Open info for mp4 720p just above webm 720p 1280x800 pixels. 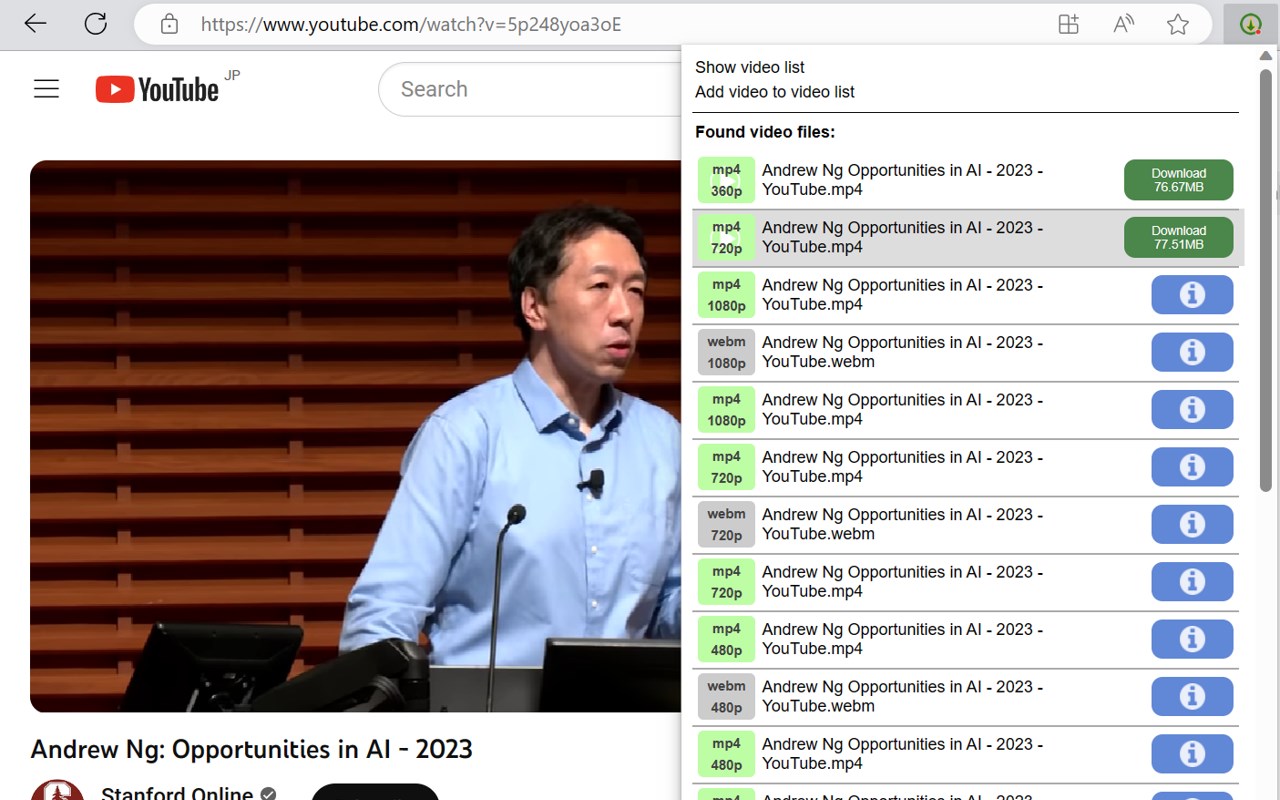click(1192, 467)
